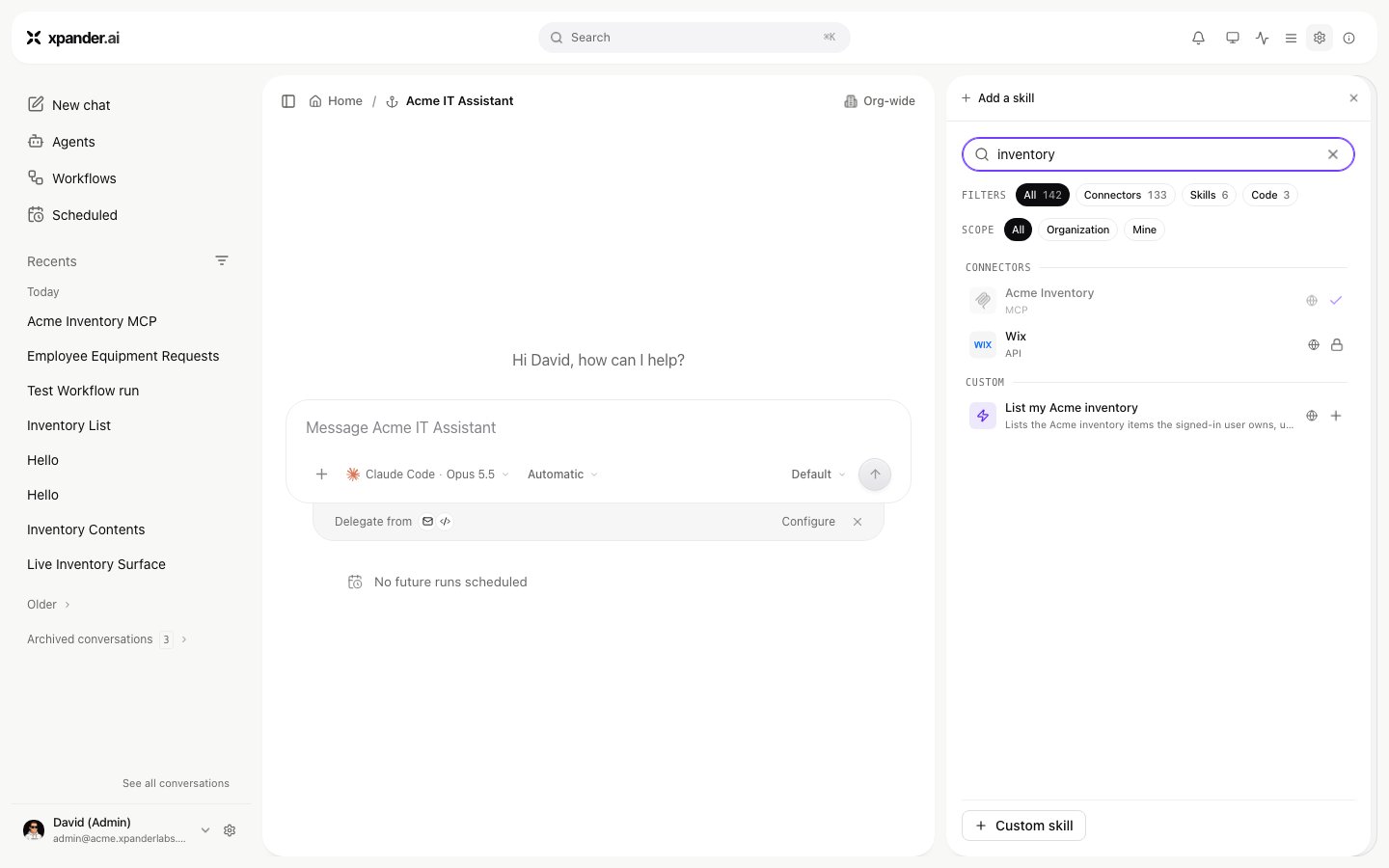Toggle the sidebar panel icon
This screenshot has height=868, width=1389.
click(288, 101)
